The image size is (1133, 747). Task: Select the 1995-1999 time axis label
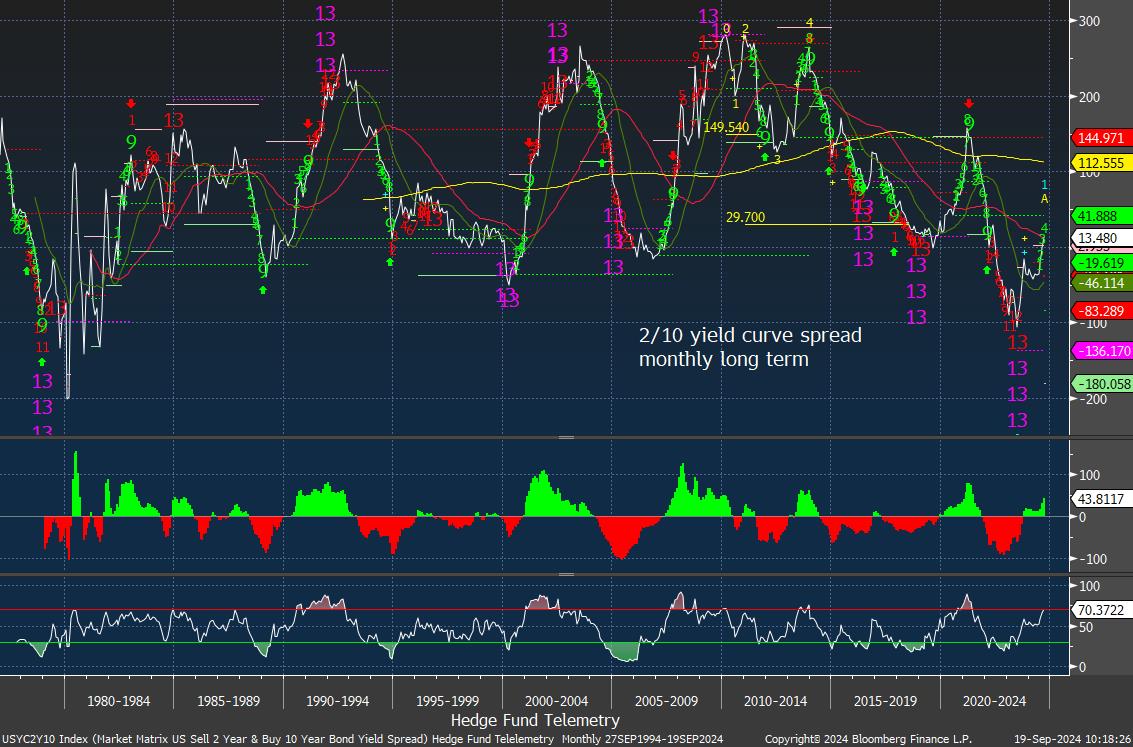(x=448, y=701)
